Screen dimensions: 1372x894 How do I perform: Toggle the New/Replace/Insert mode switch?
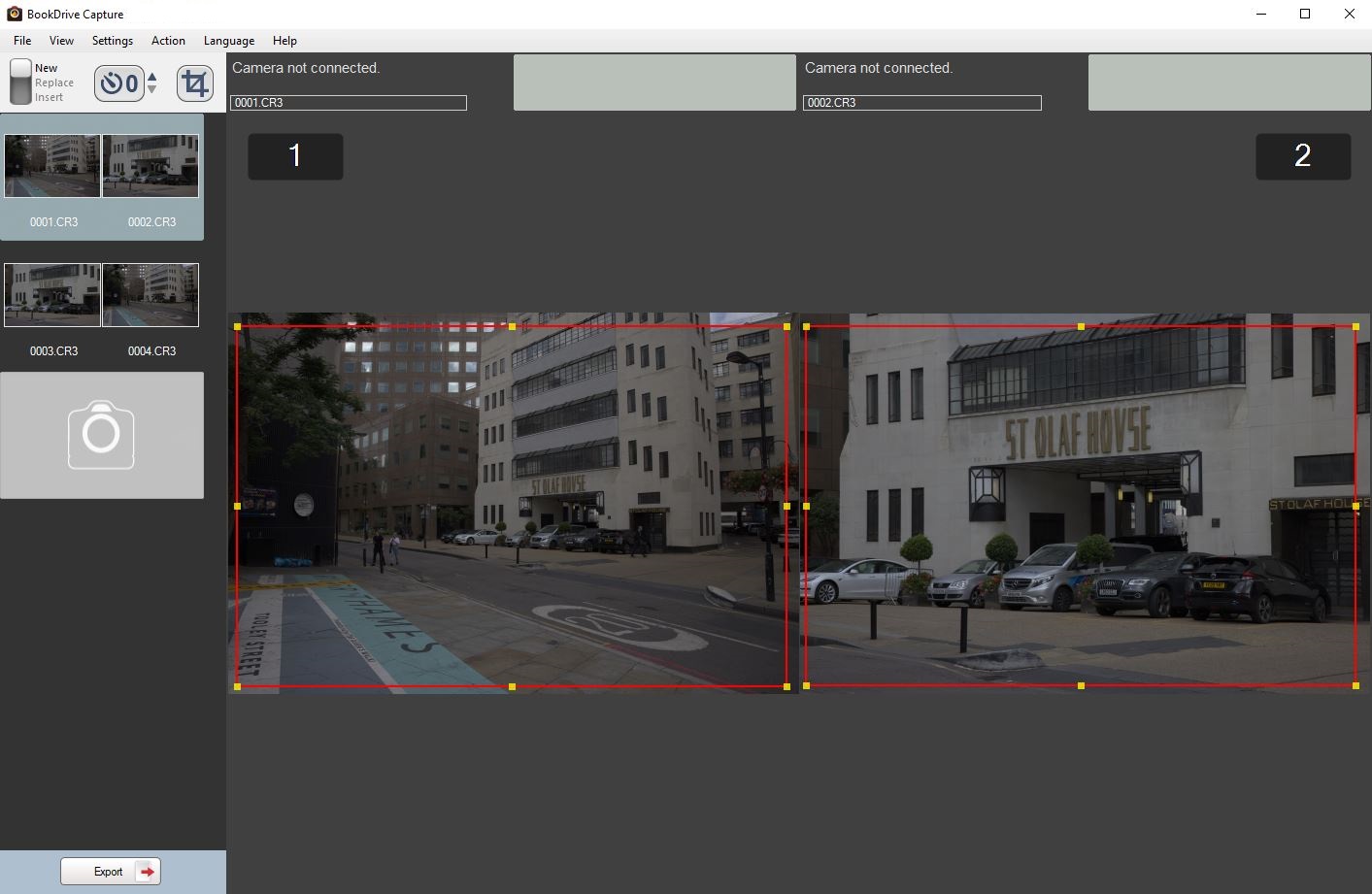[x=20, y=83]
